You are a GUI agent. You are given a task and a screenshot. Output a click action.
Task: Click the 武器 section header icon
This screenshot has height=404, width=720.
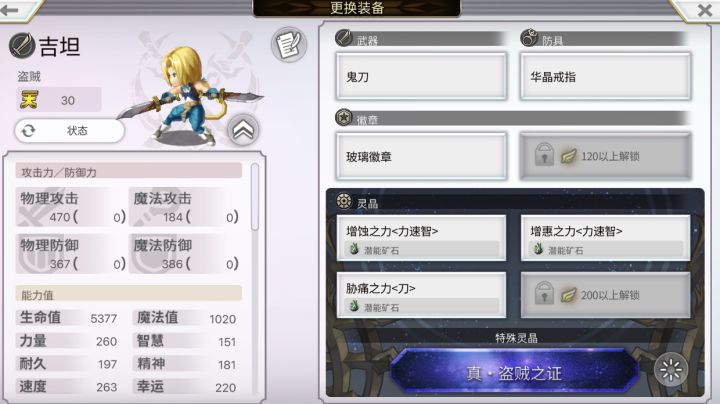(x=343, y=38)
